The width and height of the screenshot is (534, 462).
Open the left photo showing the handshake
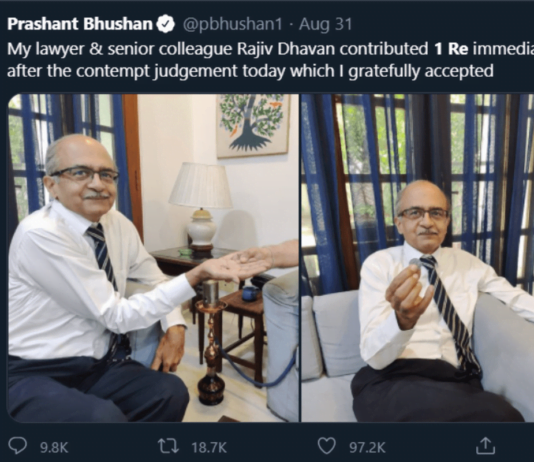point(153,258)
